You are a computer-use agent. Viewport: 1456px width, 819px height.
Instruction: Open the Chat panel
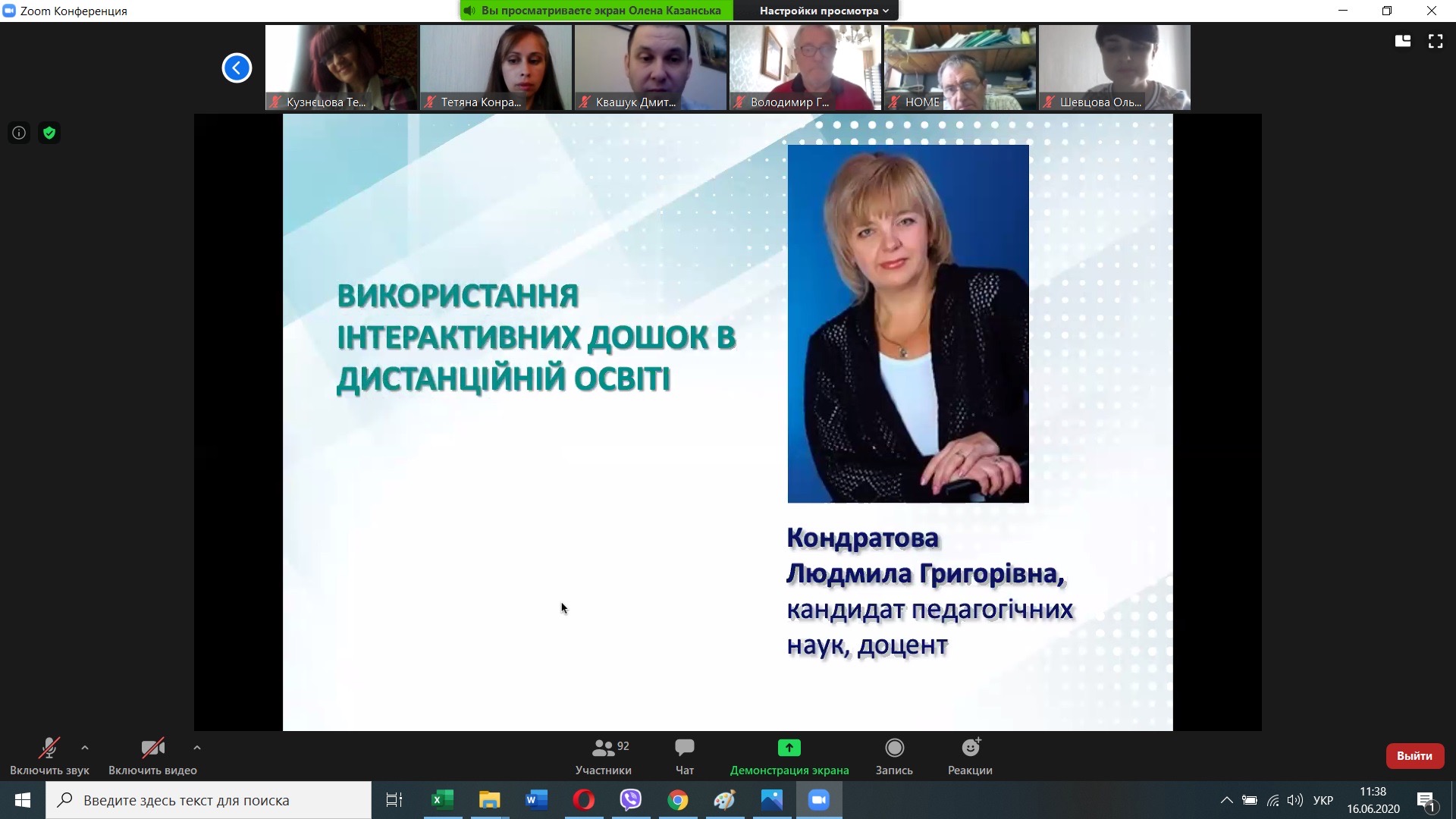pos(684,748)
